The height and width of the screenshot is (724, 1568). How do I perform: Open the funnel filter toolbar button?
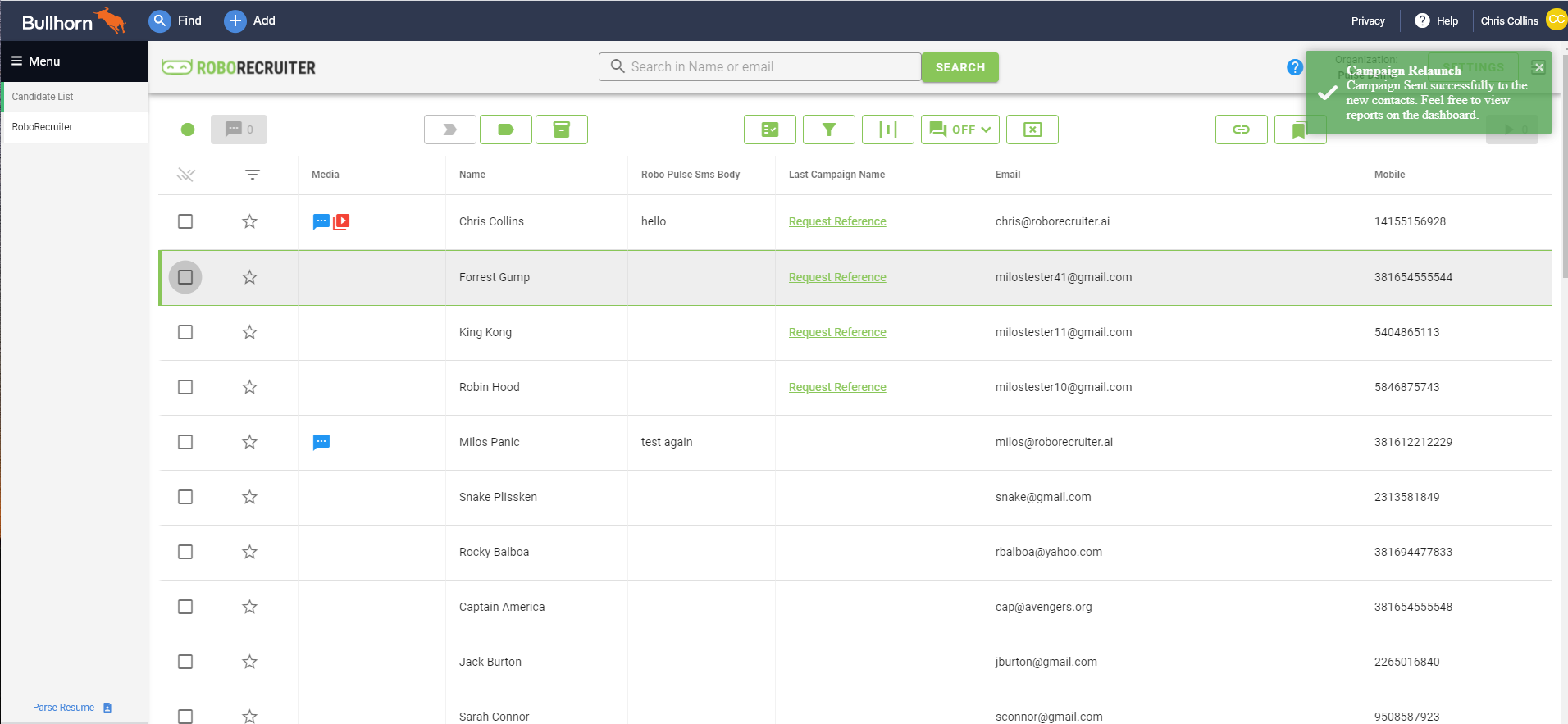point(829,130)
